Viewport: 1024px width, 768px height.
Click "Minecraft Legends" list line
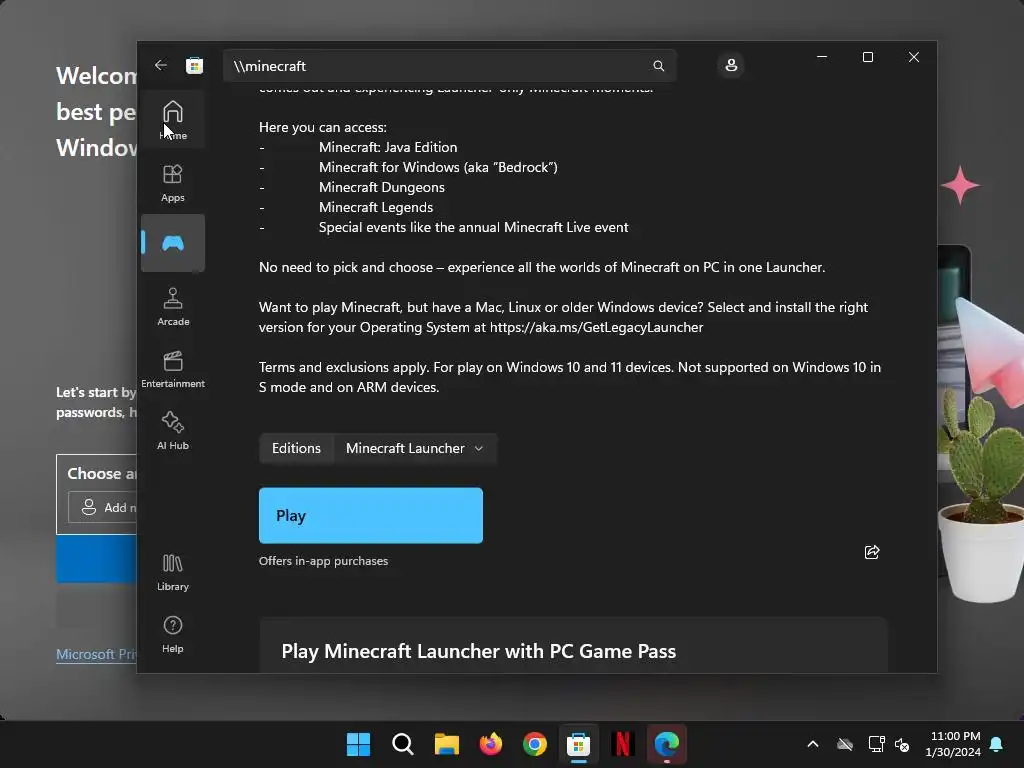coord(376,208)
